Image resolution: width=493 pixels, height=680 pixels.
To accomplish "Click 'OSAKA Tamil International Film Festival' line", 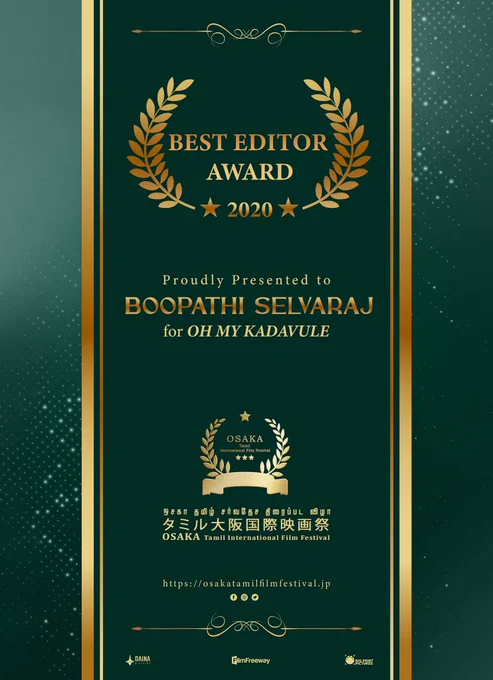I will [x=246, y=537].
